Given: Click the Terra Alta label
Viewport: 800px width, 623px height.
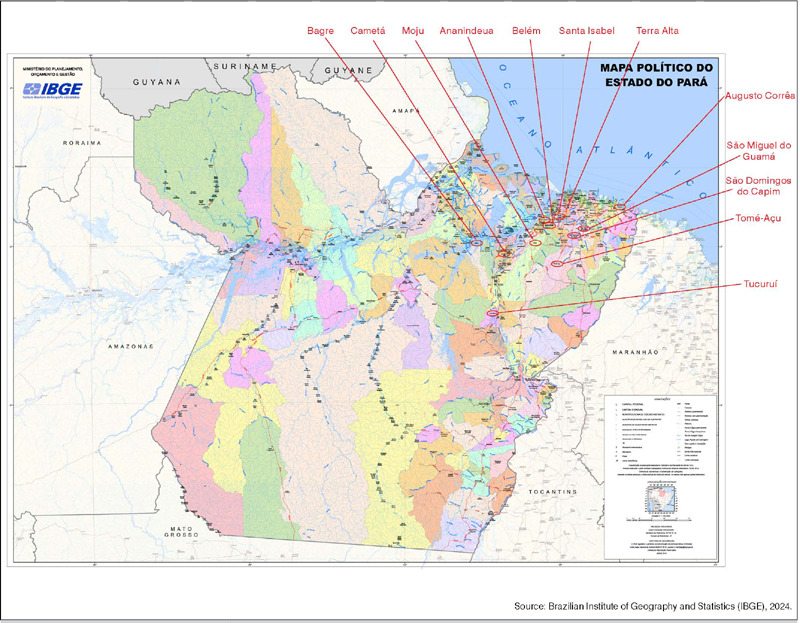Looking at the screenshot, I should coord(657,31).
